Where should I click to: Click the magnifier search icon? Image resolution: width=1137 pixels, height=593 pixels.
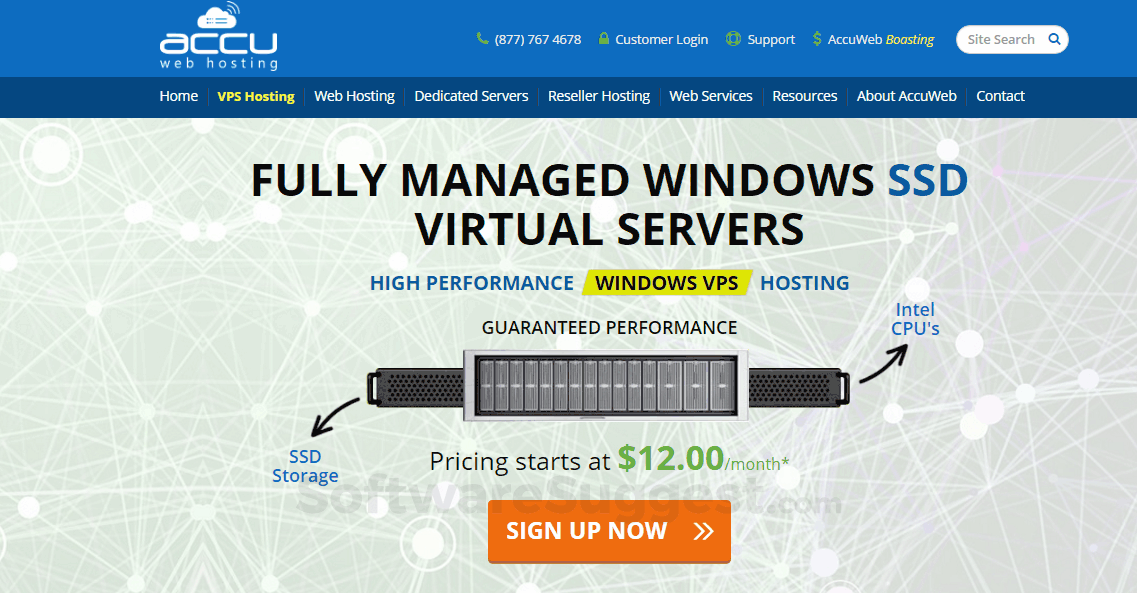(x=1054, y=39)
